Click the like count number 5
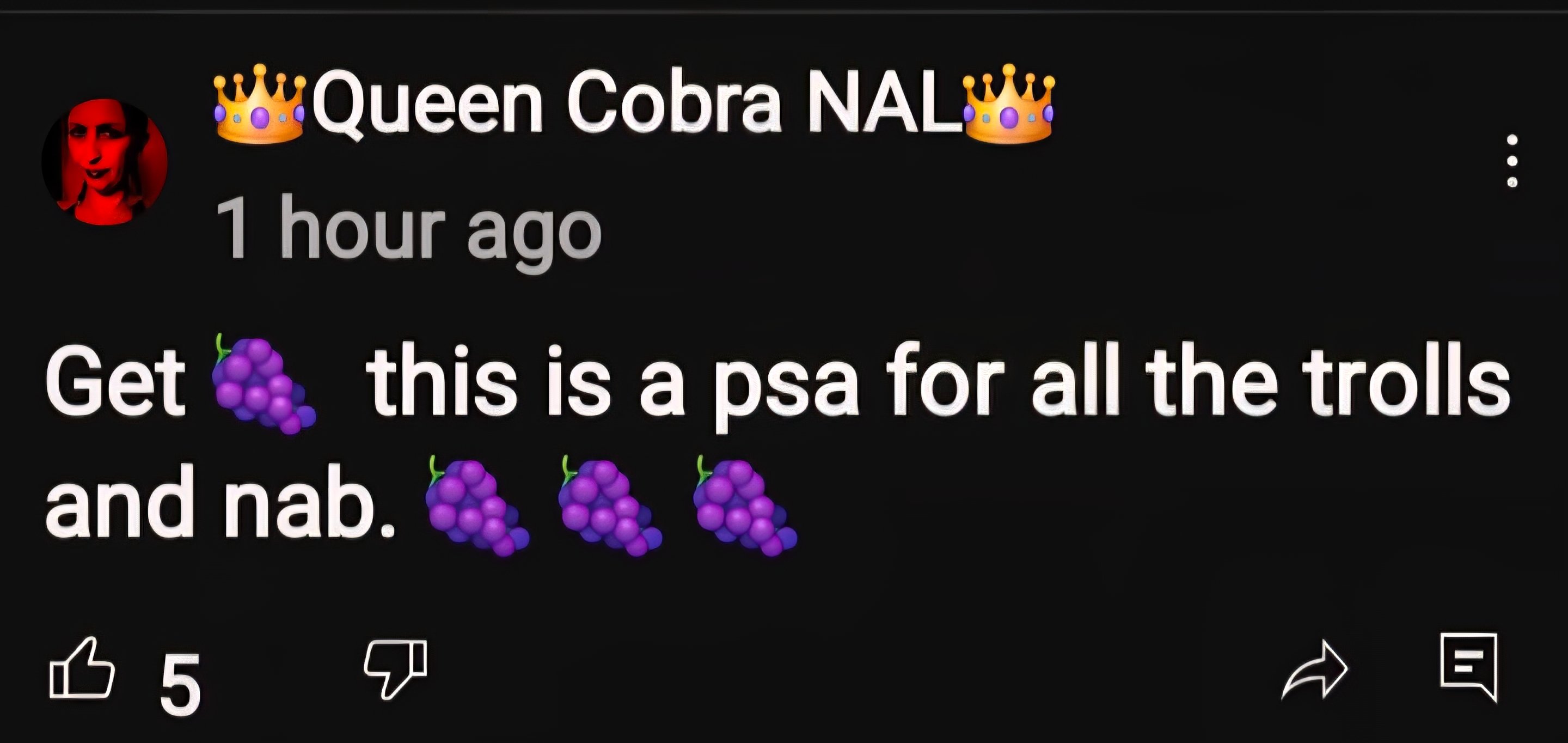1568x743 pixels. point(180,685)
